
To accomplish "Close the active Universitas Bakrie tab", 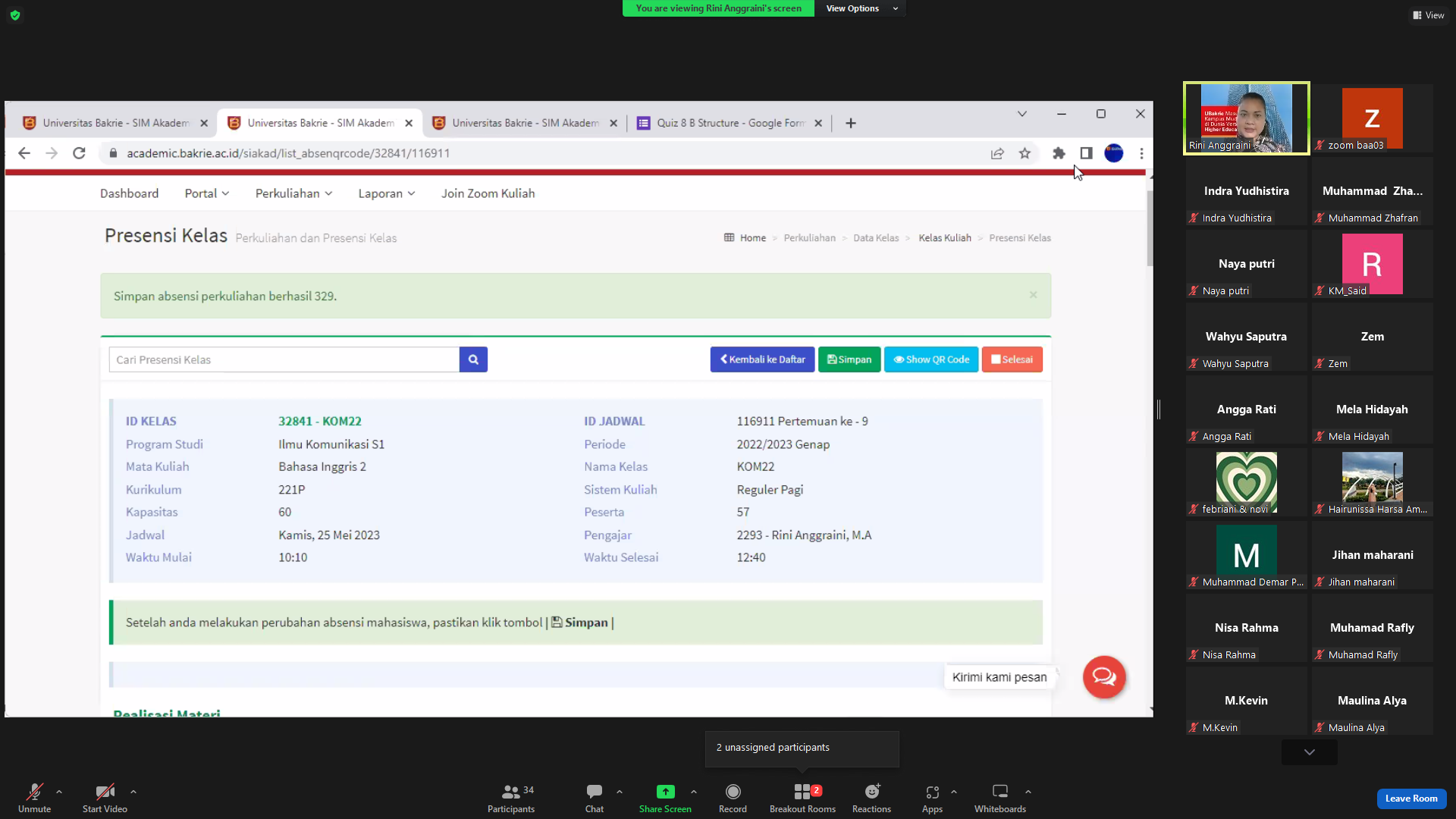I will point(409,123).
